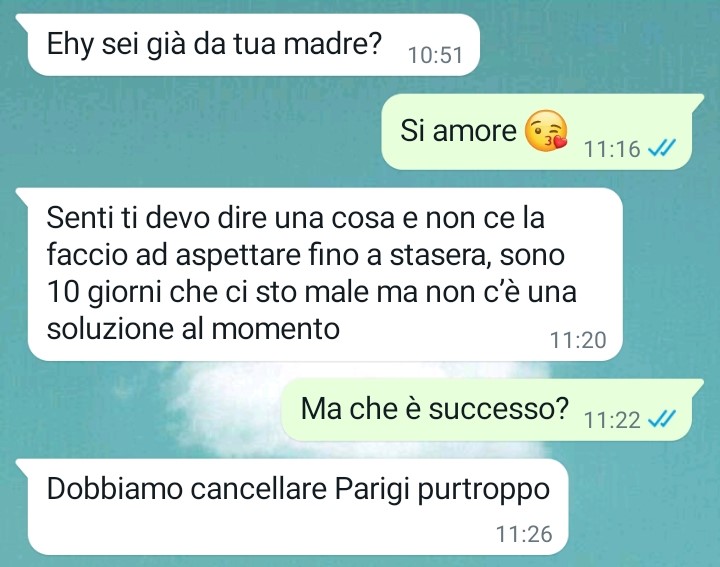The width and height of the screenshot is (720, 567).
Task: Click the word "successo?" in green bubble
Action: point(499,409)
